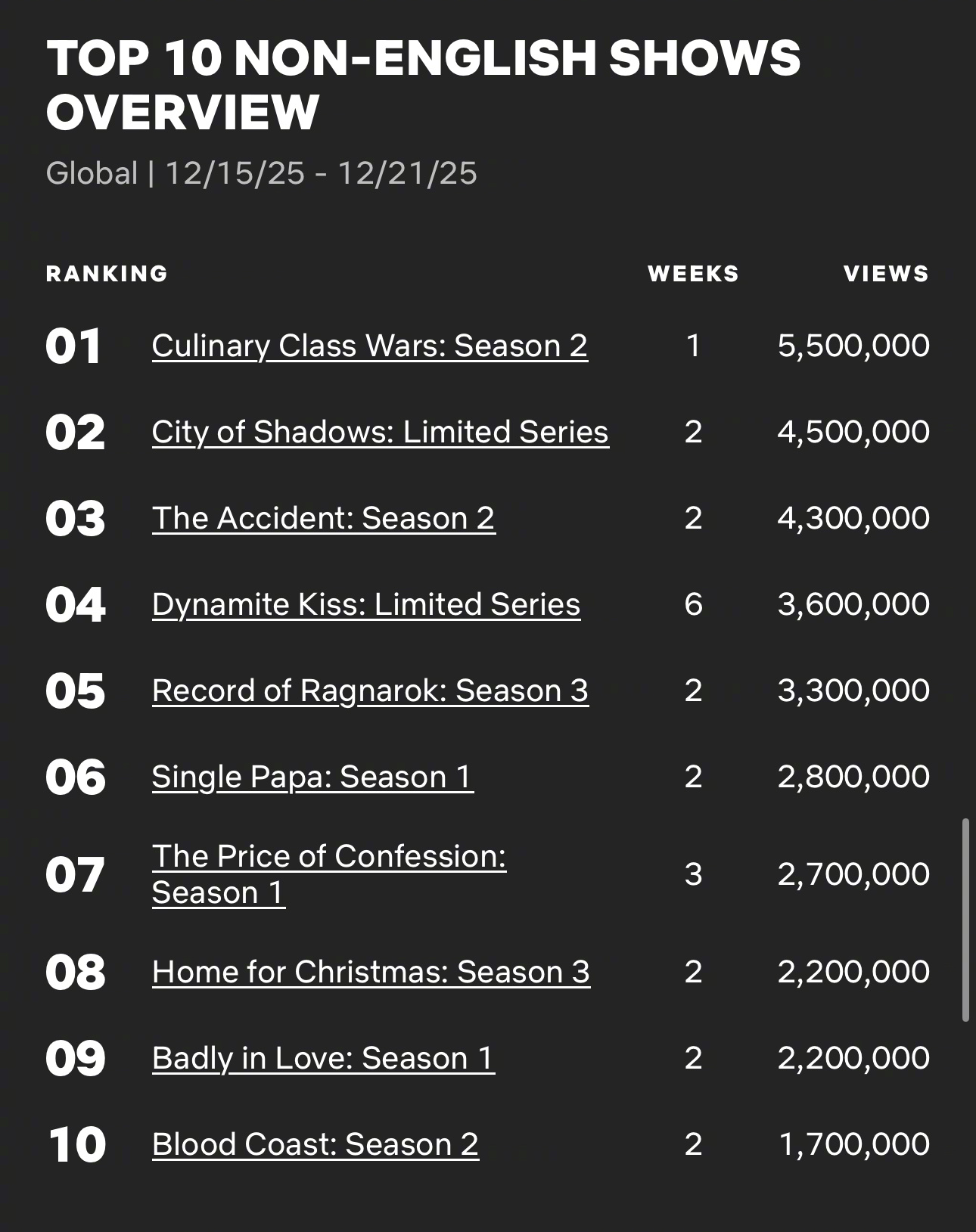
Task: Click the VIEWS column header
Action: [886, 274]
